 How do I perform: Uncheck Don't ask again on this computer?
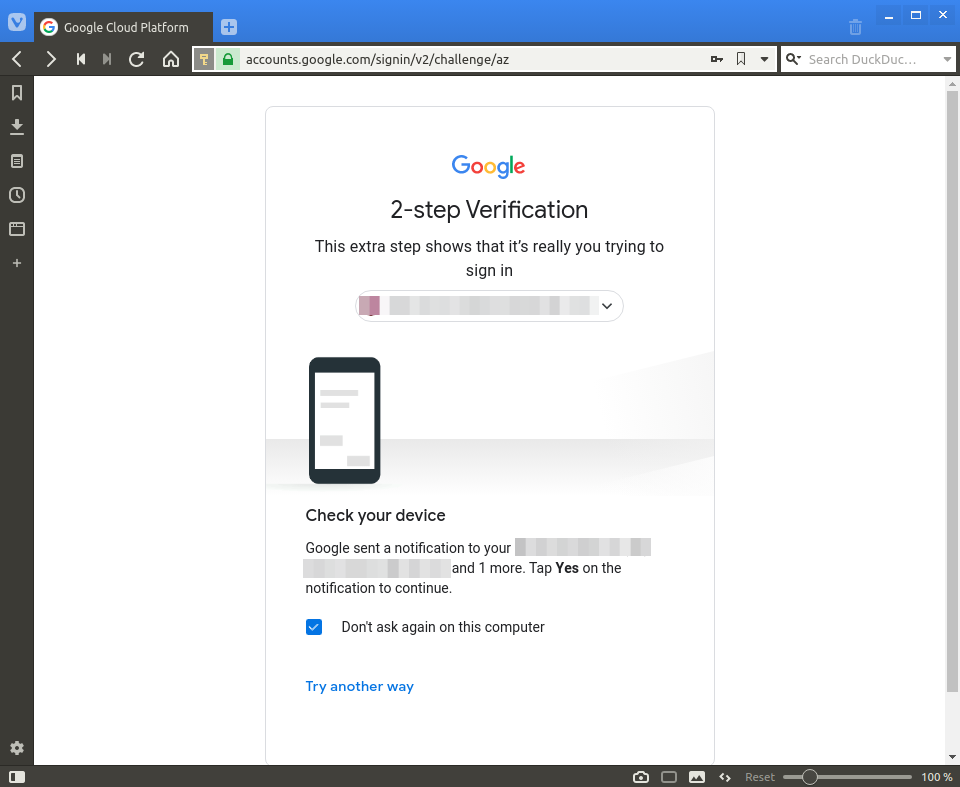(314, 627)
